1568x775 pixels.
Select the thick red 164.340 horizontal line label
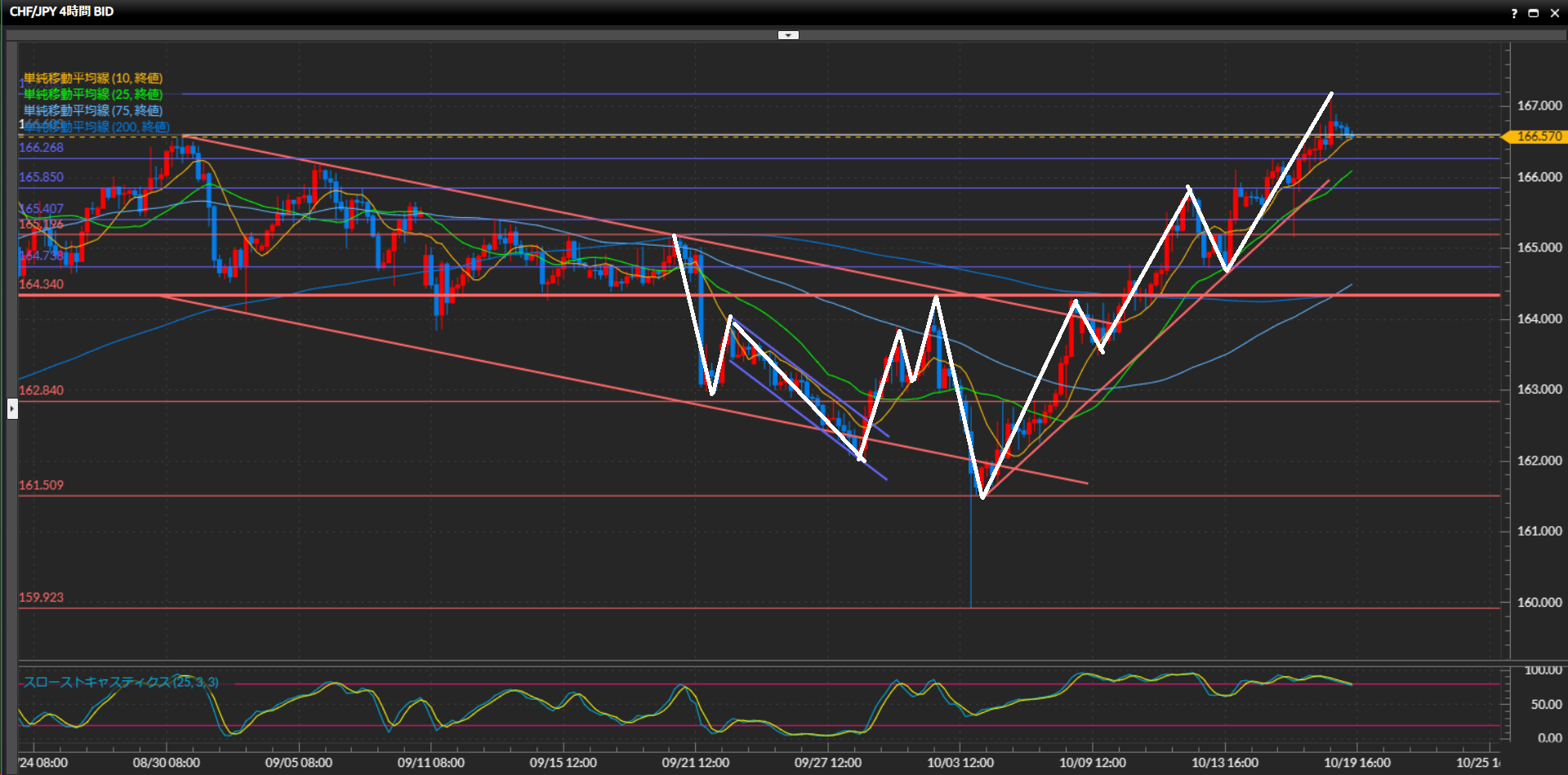pos(41,284)
